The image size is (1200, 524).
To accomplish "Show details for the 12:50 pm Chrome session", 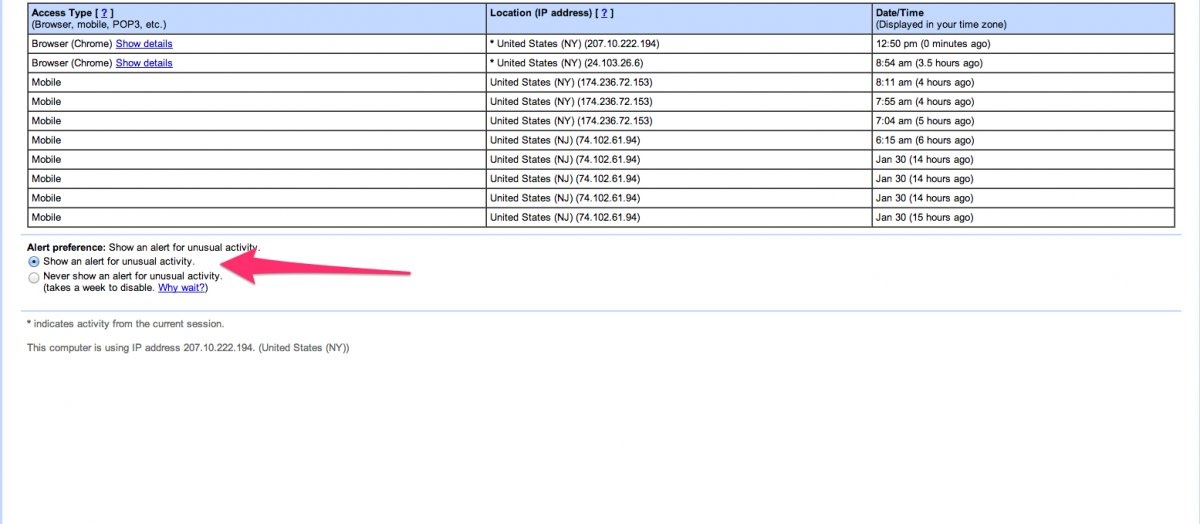I will point(144,44).
